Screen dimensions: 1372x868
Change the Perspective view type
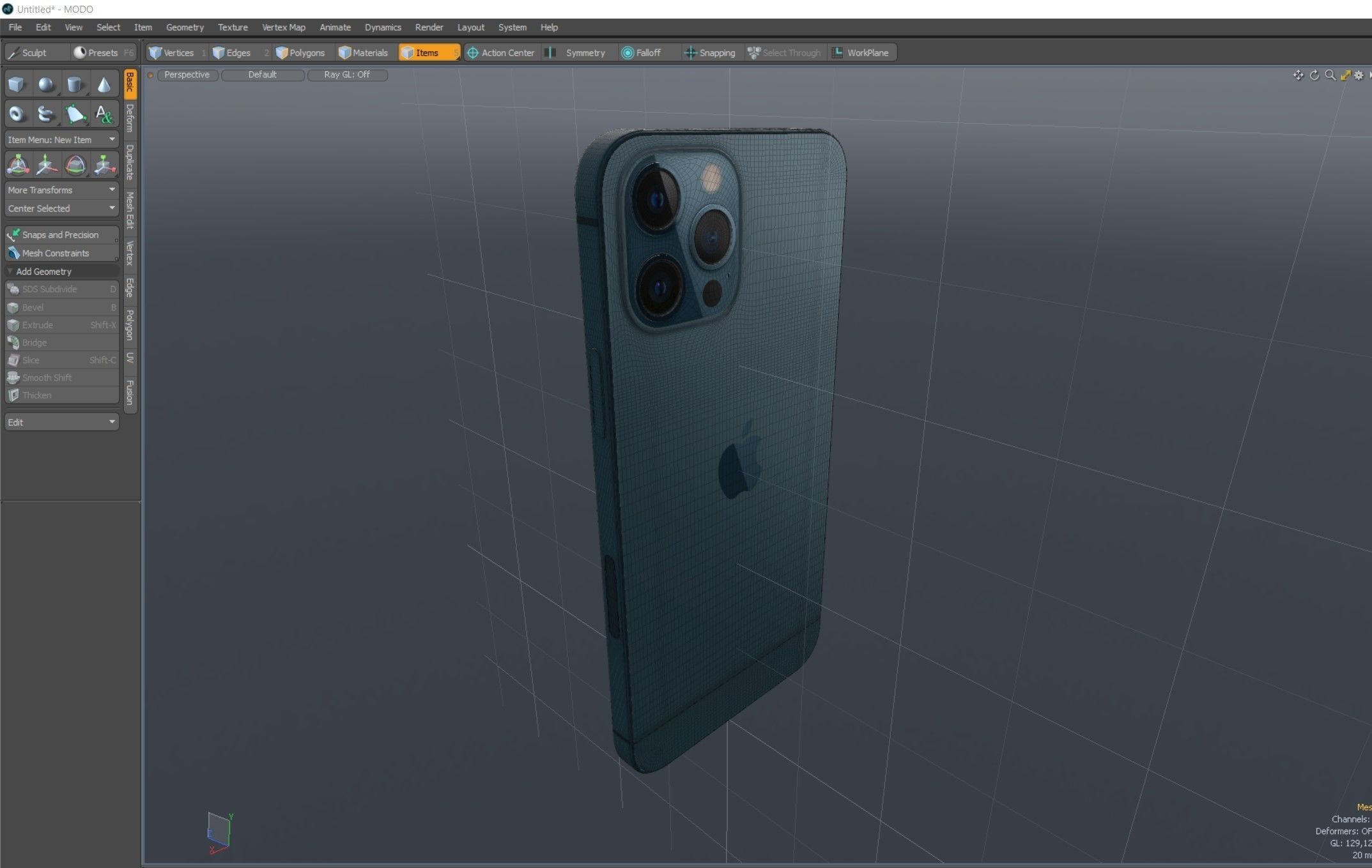(187, 75)
